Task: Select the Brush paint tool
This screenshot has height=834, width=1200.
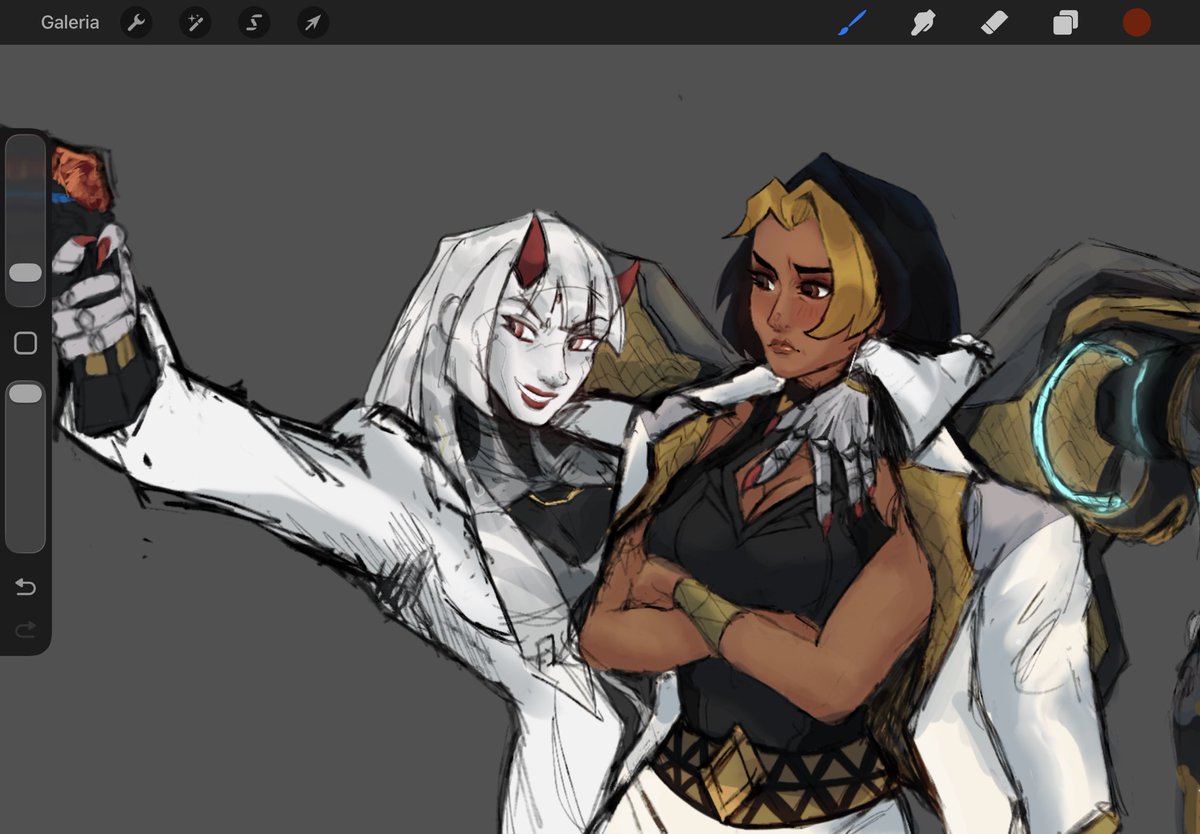Action: (853, 22)
